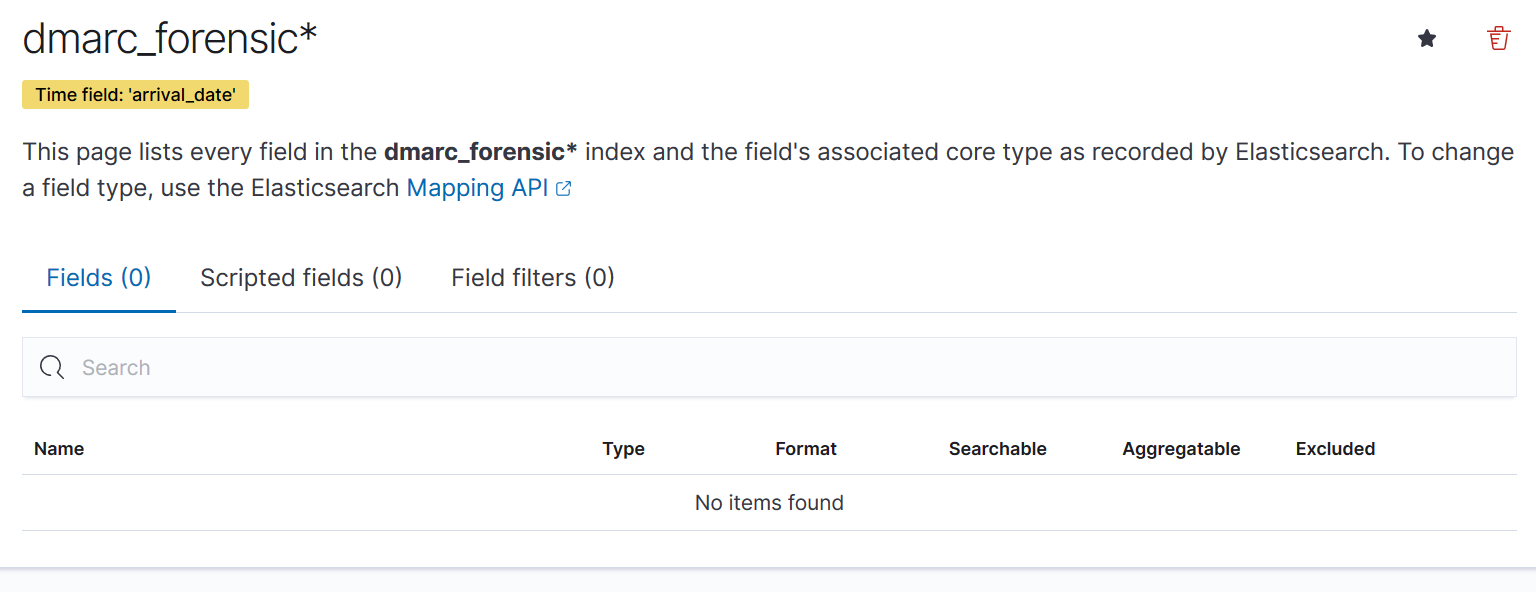Open the Mapping API link

click(477, 188)
